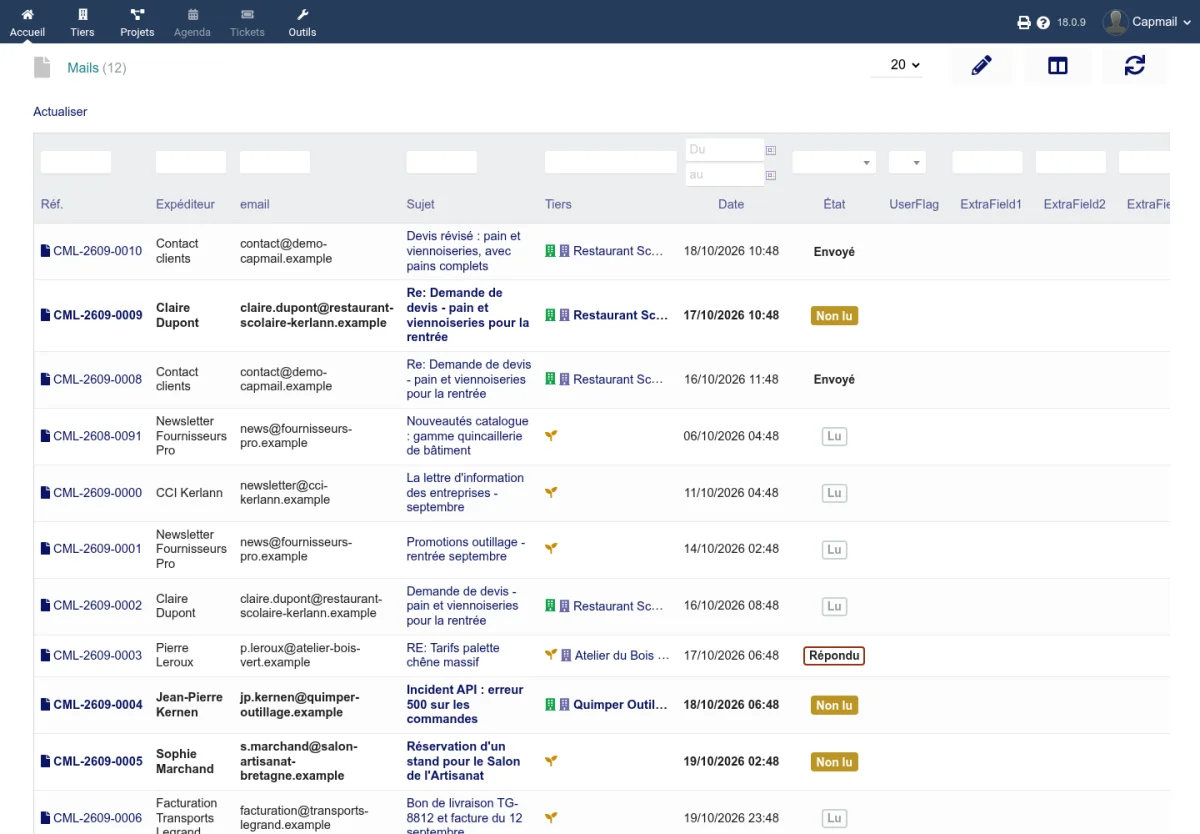1200x834 pixels.
Task: Open calendar picker beside the au field
Action: point(771,175)
